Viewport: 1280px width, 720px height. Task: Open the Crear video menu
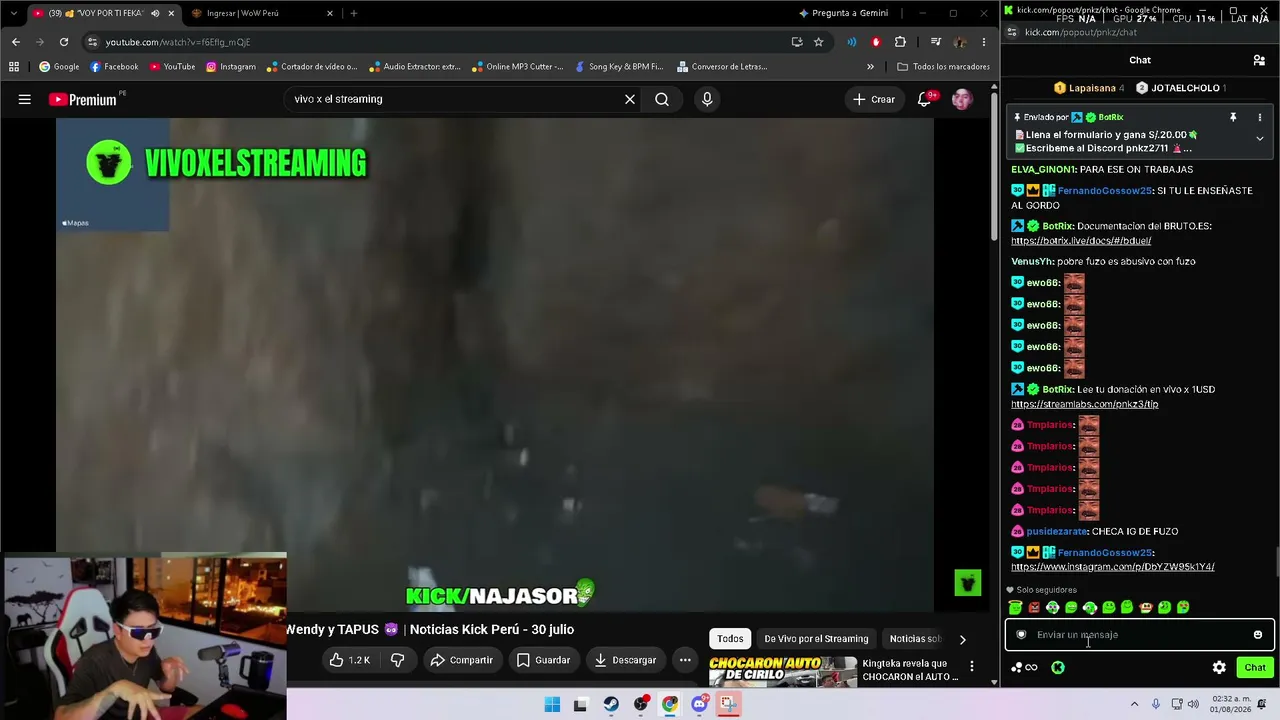tap(874, 99)
